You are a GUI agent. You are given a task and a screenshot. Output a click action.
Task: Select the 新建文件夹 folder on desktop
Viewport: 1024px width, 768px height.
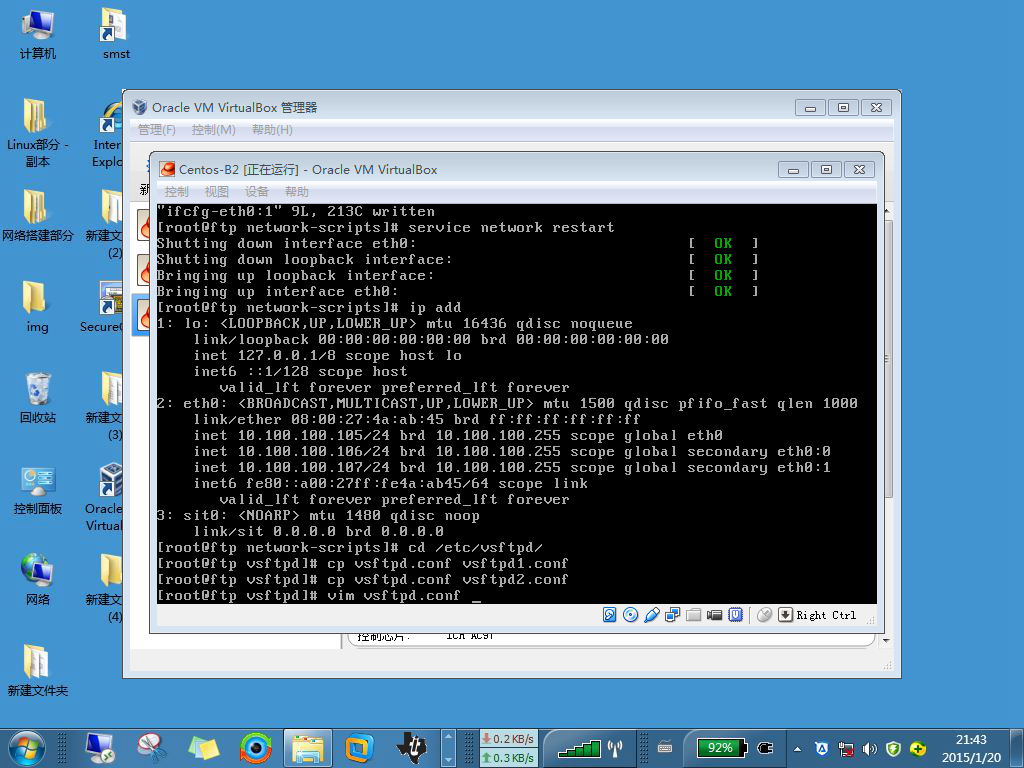38,670
